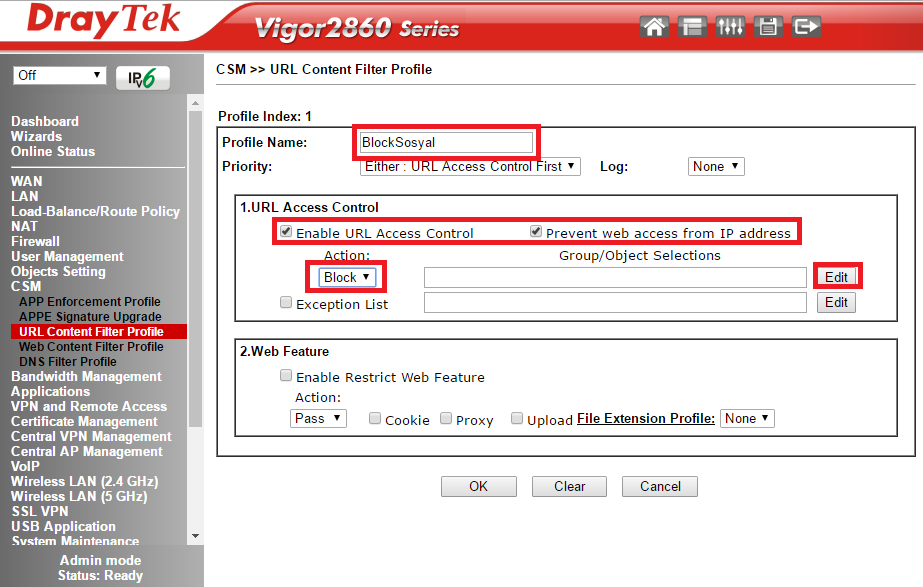Viewport: 923px width, 587px height.
Task: Open the Log dropdown set to None
Action: 716,166
